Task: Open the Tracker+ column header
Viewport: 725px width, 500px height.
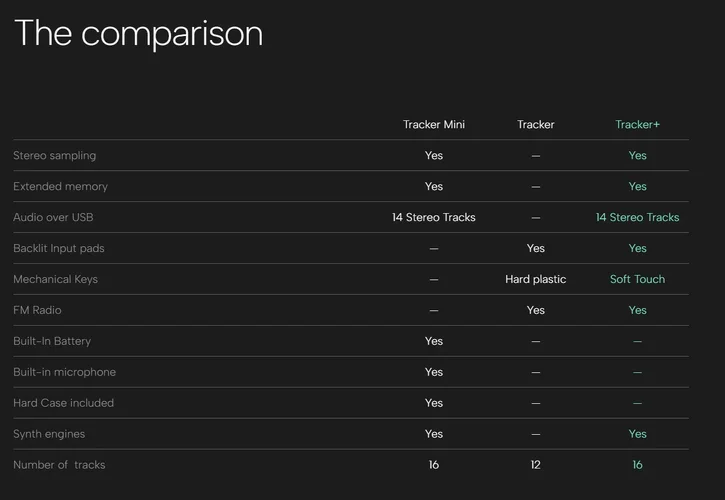Action: (x=637, y=125)
